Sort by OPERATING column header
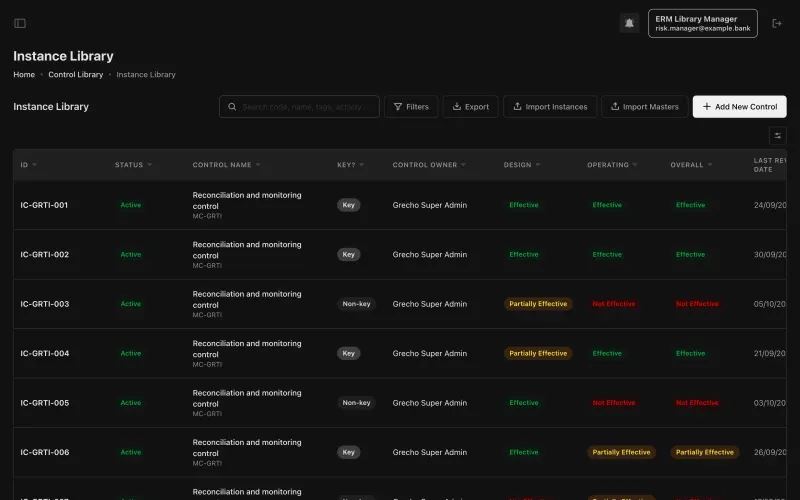800x500 pixels. pyautogui.click(x=612, y=165)
